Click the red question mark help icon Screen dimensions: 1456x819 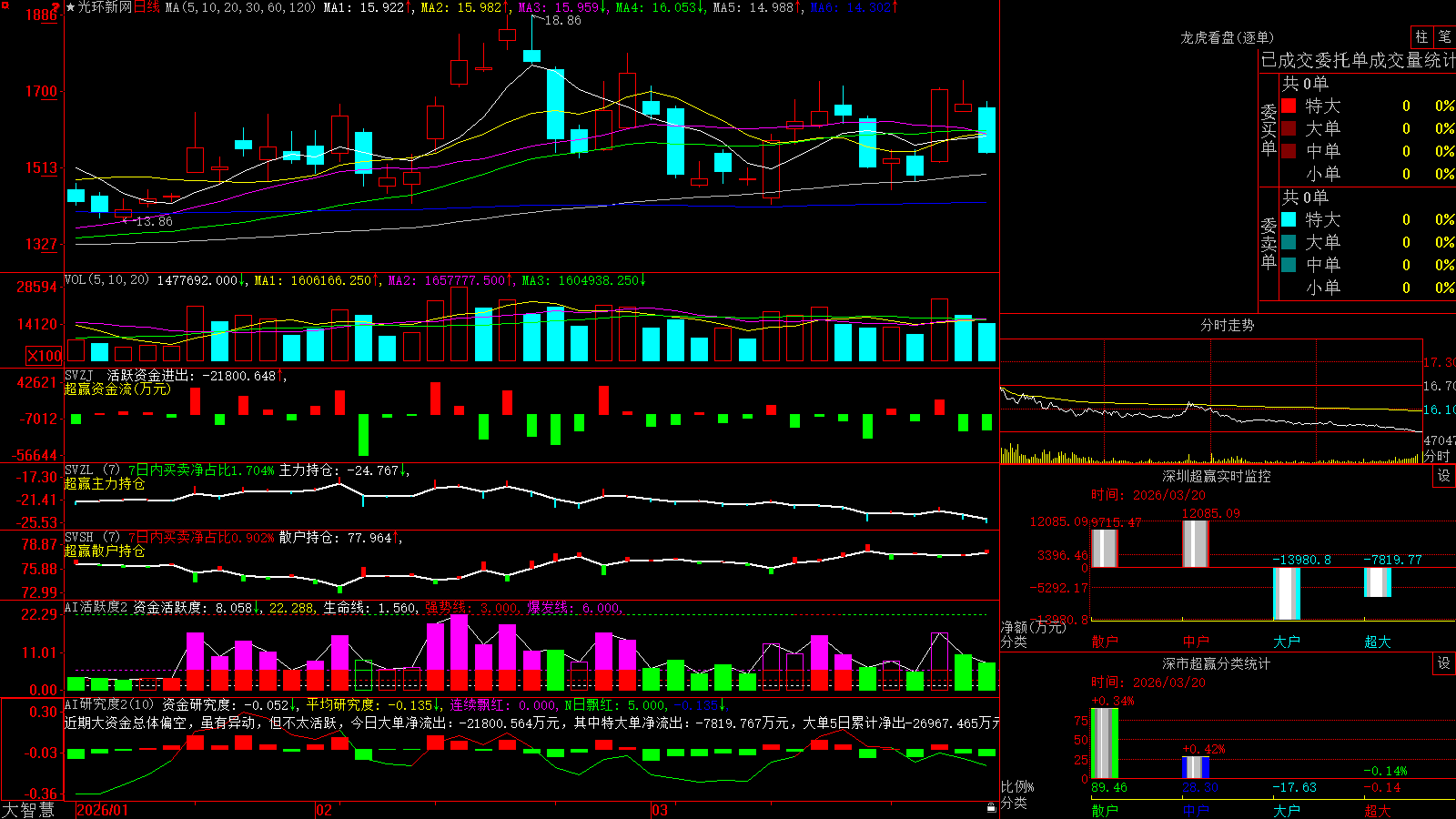56,7
